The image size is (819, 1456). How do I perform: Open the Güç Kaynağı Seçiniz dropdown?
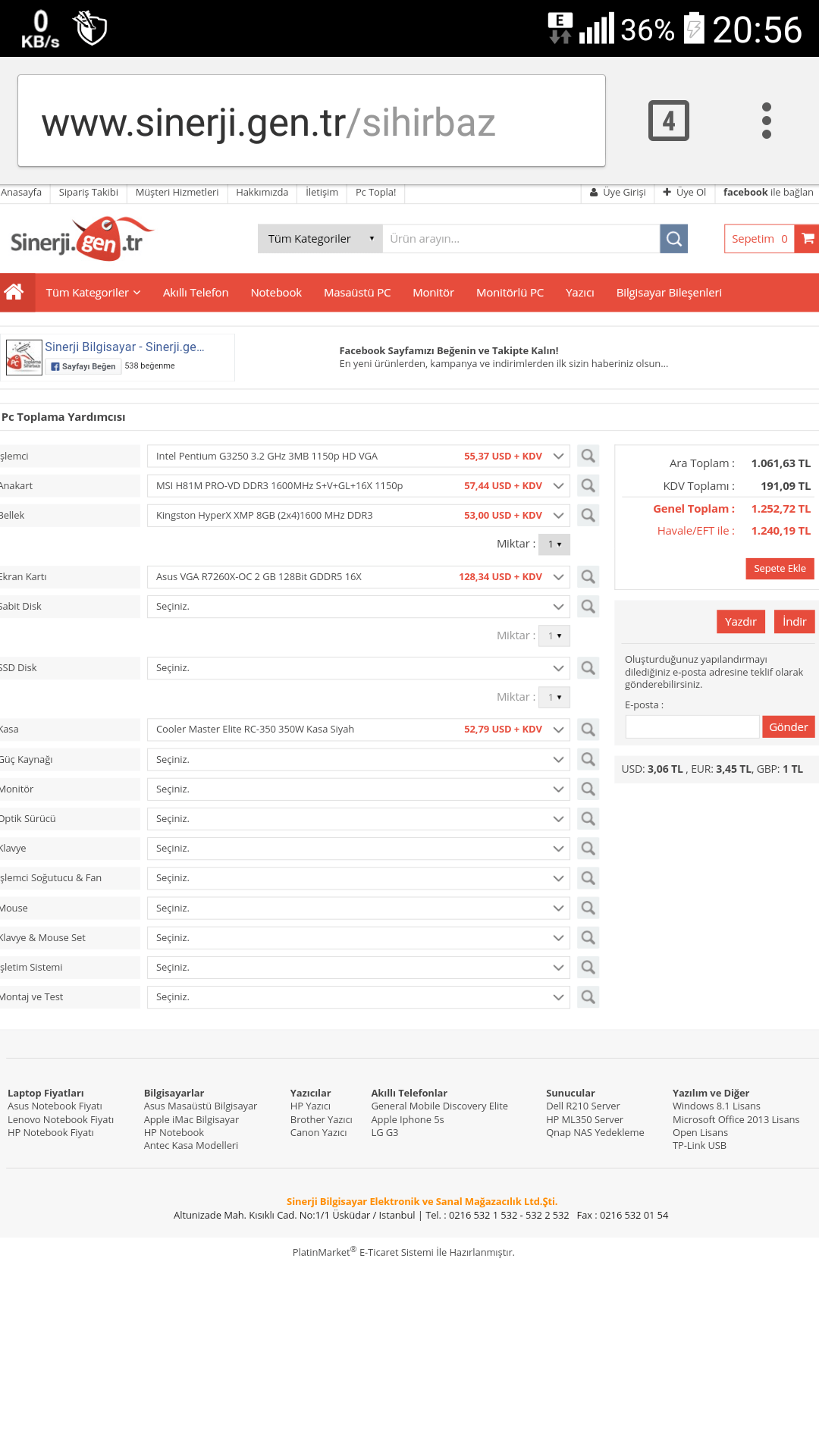click(x=359, y=759)
